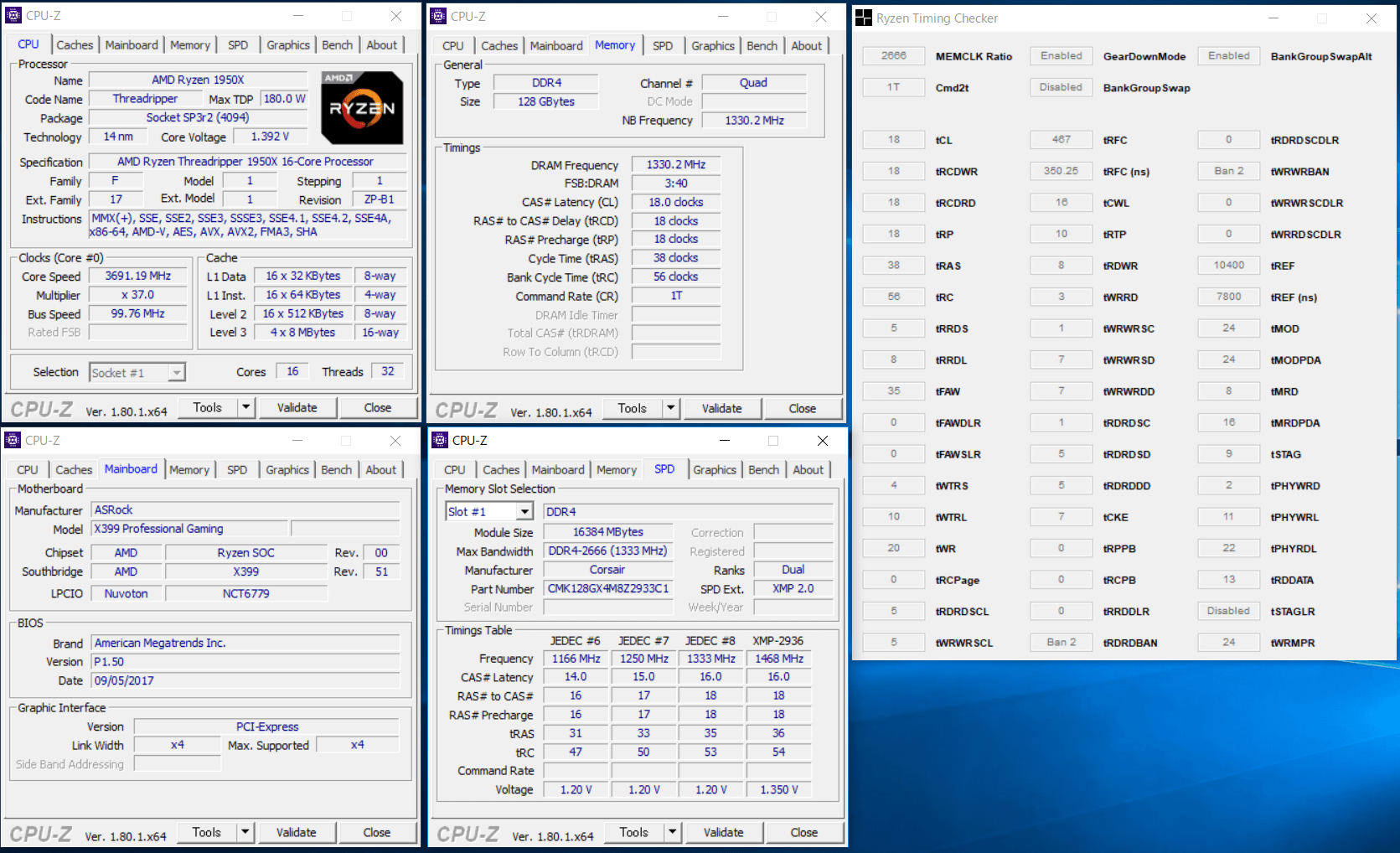Open the Tools arrow menu in the SPD tab window
1400x853 pixels.
tap(673, 833)
